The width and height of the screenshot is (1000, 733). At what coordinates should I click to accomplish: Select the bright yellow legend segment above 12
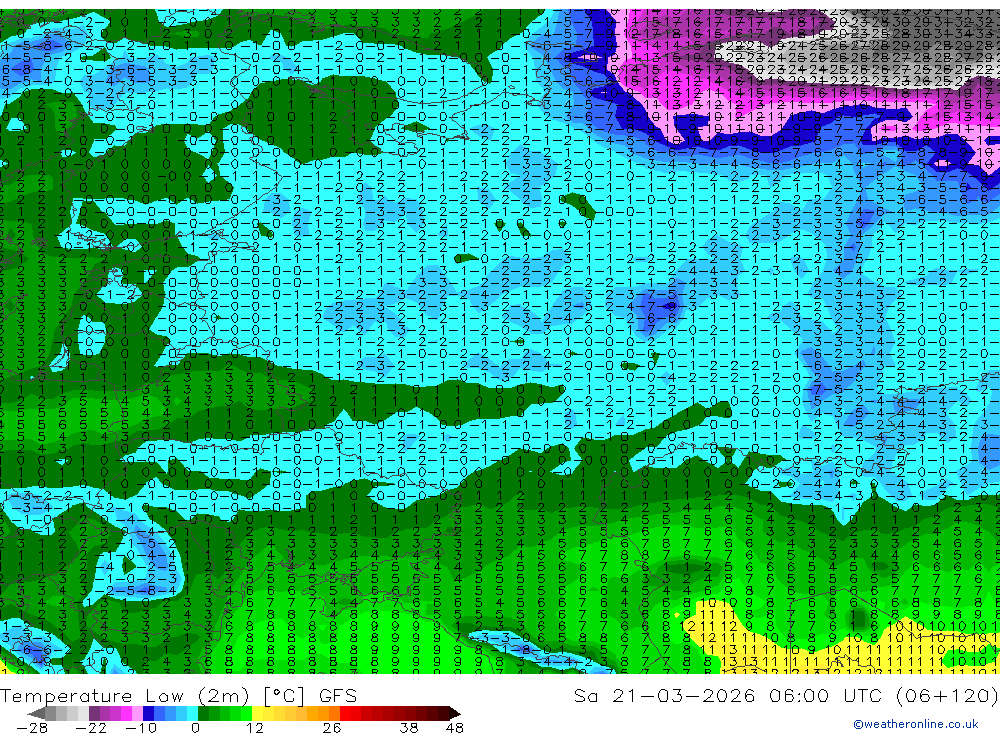[258, 713]
